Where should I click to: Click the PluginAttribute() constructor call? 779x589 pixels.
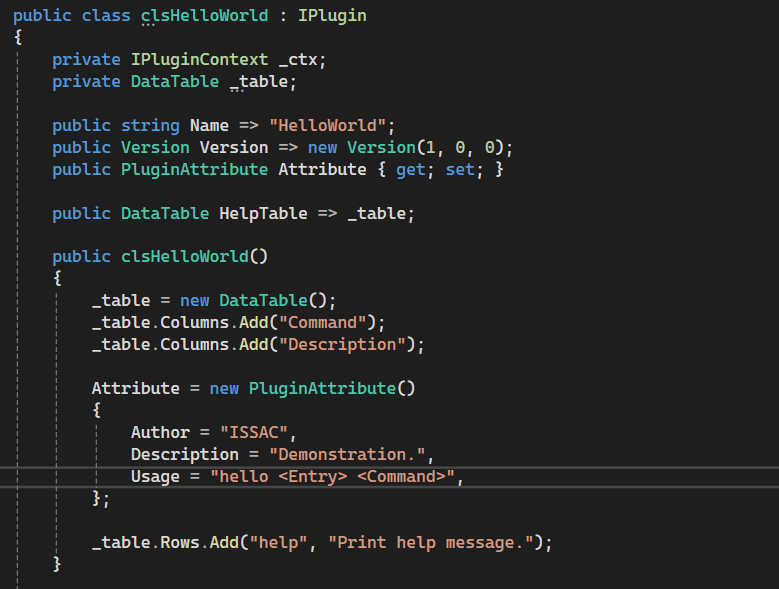(x=322, y=388)
